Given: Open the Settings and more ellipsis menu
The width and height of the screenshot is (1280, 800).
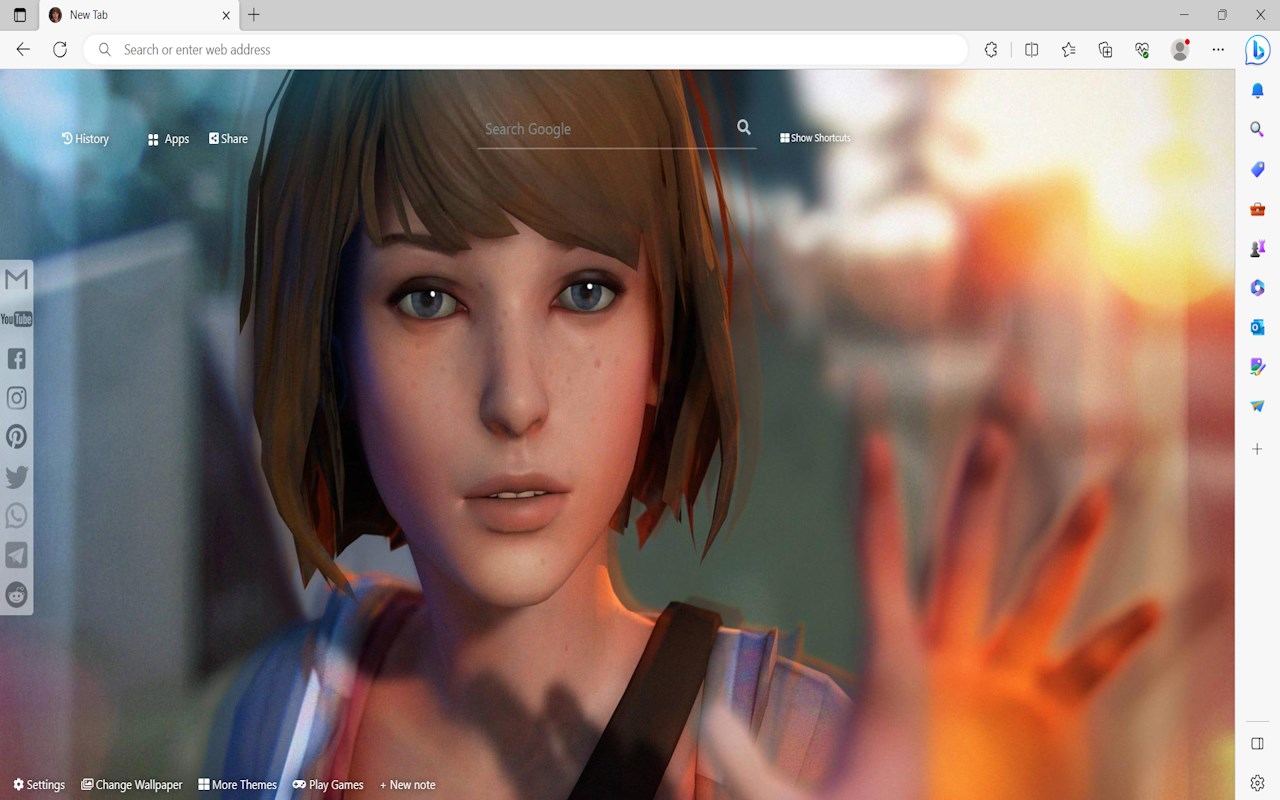Looking at the screenshot, I should coord(1218,50).
